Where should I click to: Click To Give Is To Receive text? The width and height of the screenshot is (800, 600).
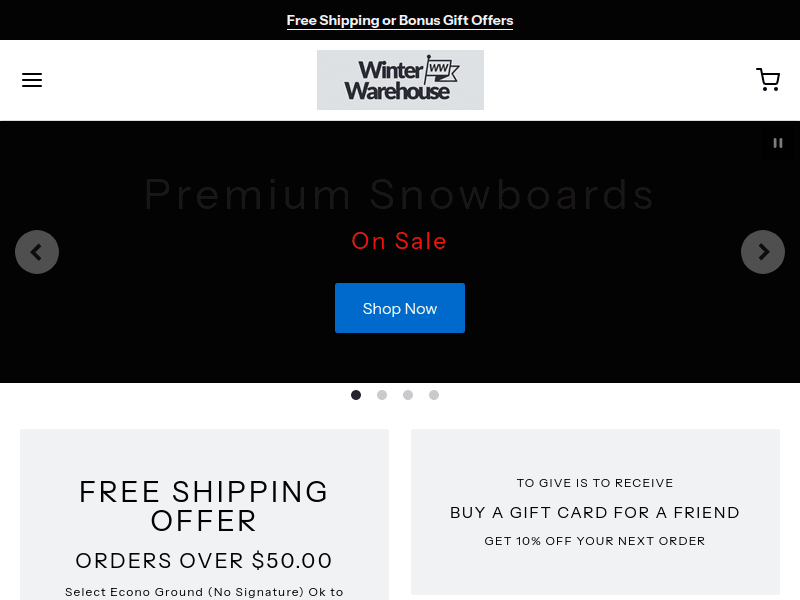coord(595,483)
